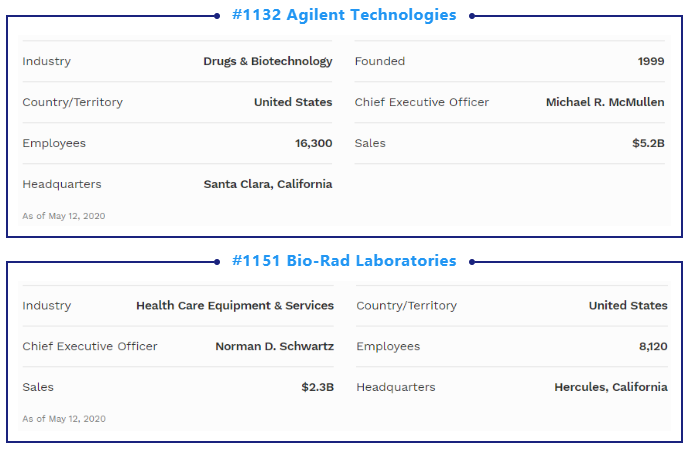Click the dot right of Bio-Rad heading
Viewport: 690px width, 453px height.
[472, 262]
